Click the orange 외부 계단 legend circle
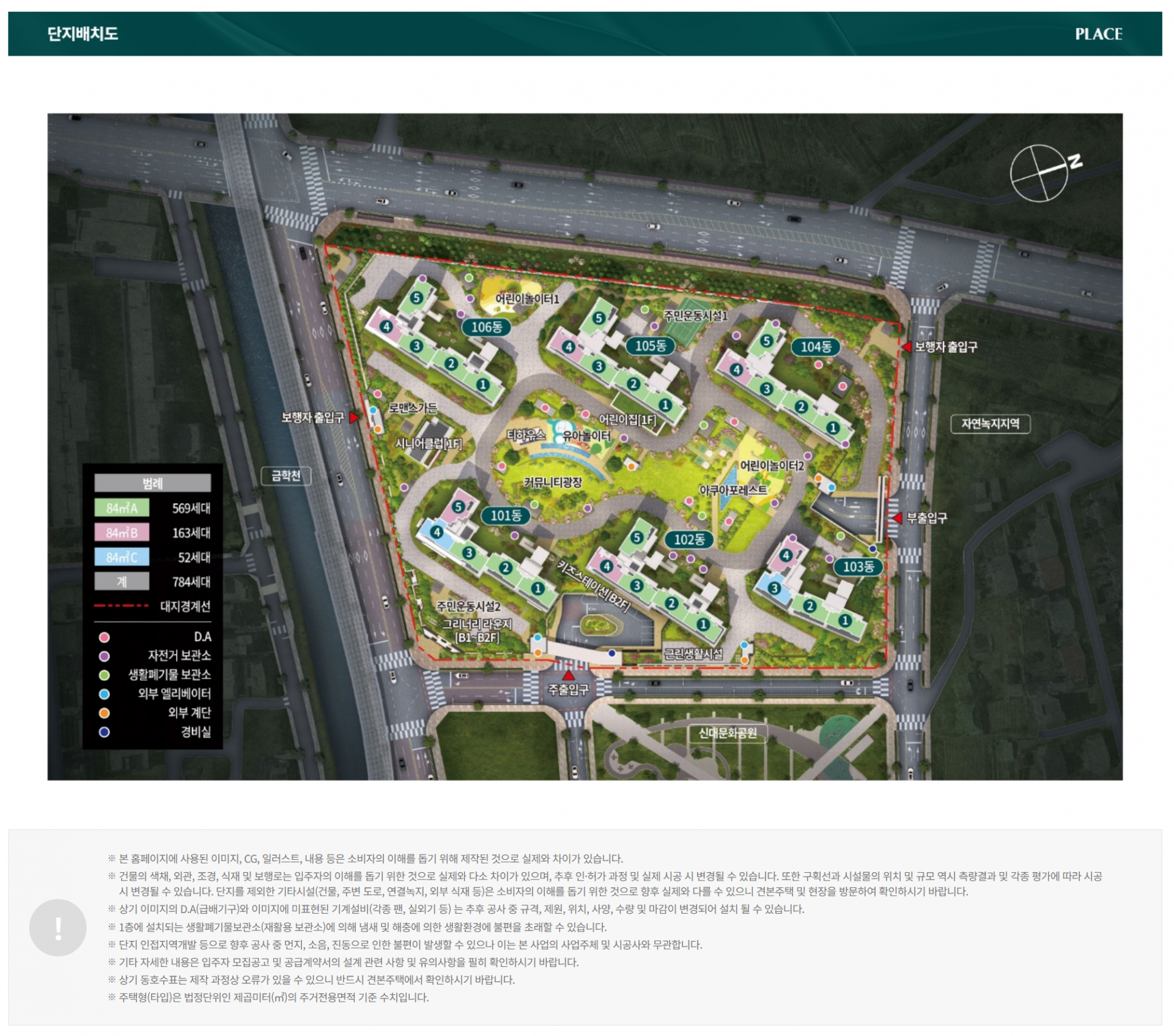The width and height of the screenshot is (1174, 1036). point(105,713)
